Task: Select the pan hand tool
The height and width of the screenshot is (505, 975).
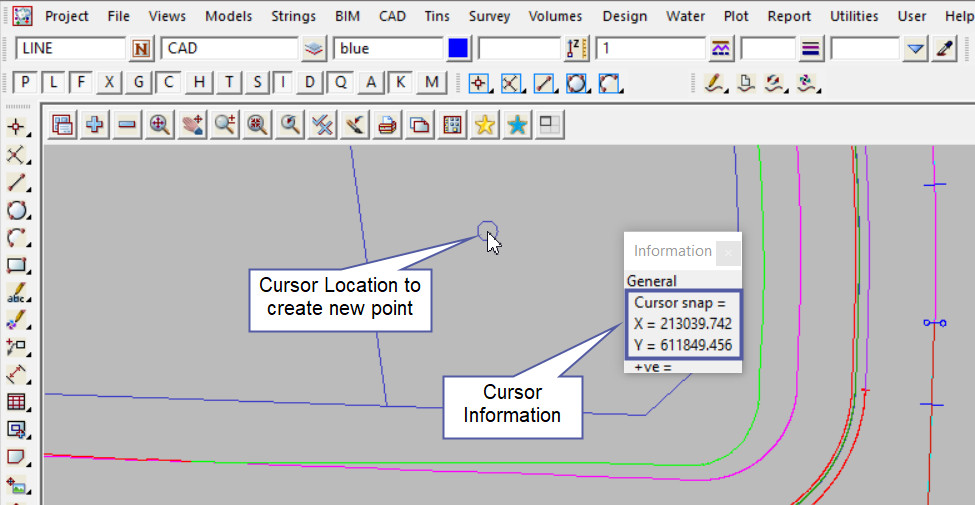Action: pos(191,125)
